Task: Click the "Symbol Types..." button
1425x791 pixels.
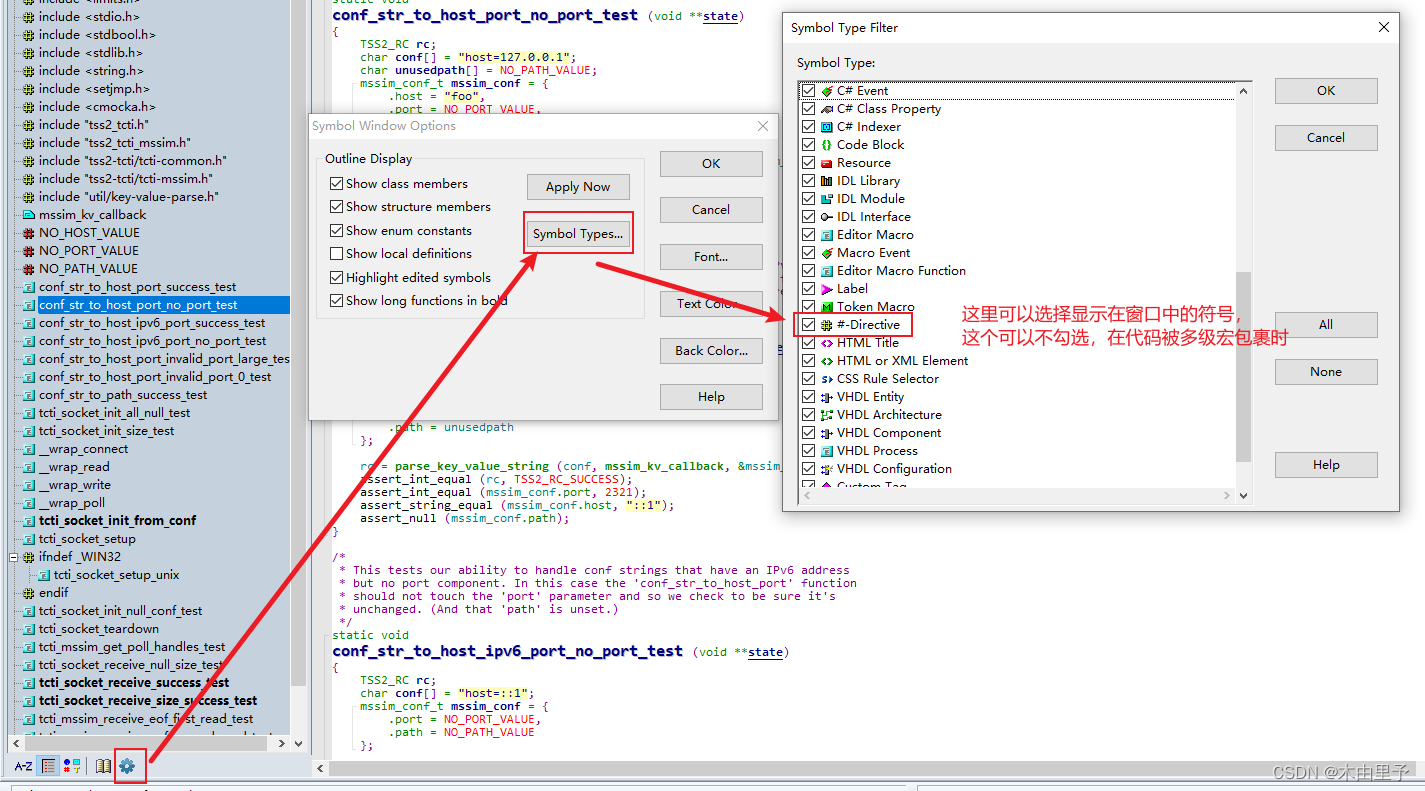Action: pyautogui.click(x=578, y=232)
